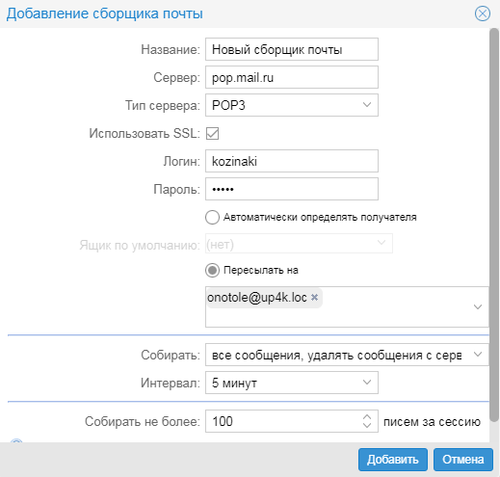The image size is (500, 477).
Task: Close the mail collector dialog with X icon
Action: point(482,14)
